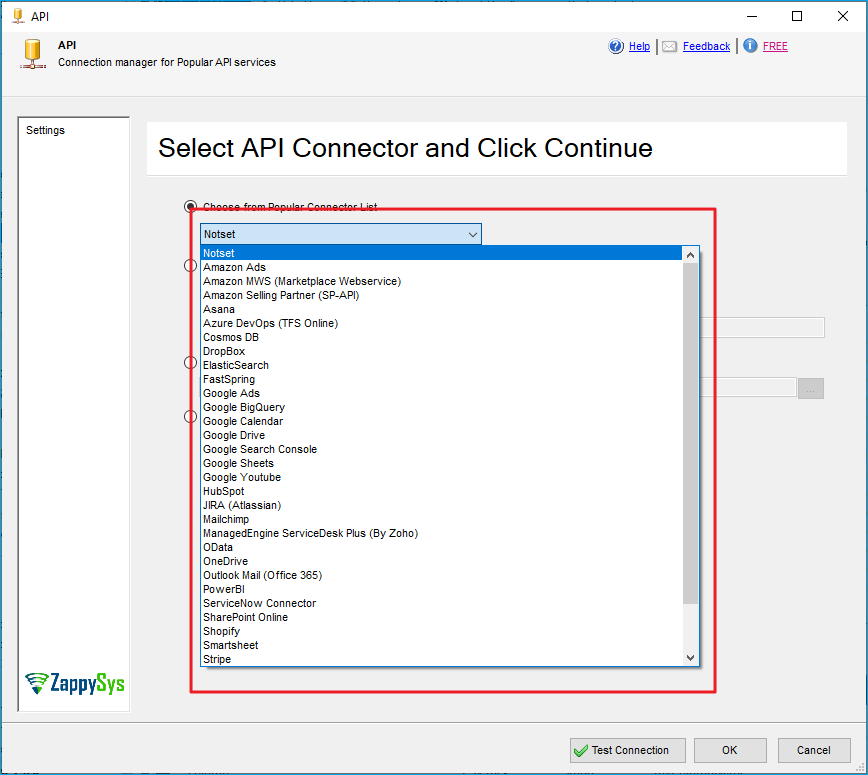Click the FREE link
Image resolution: width=868 pixels, height=775 pixels.
click(775, 46)
